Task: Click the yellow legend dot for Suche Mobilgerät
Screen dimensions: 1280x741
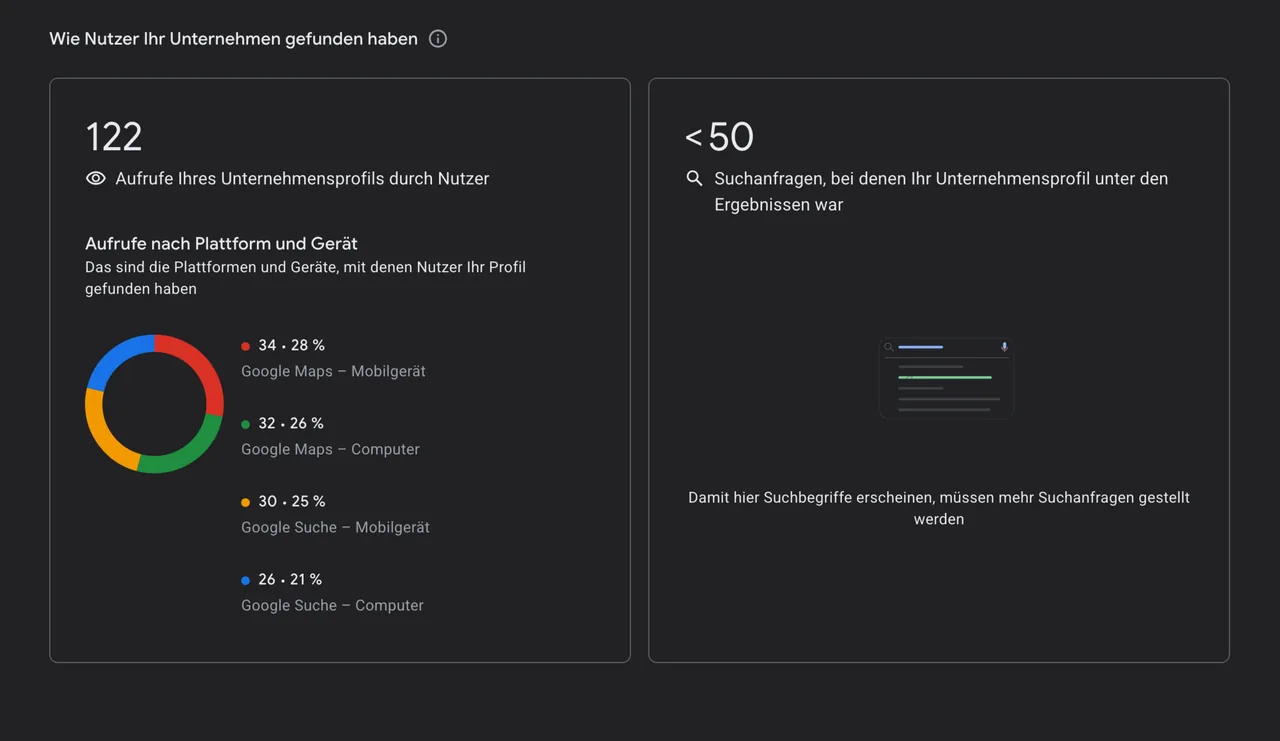Action: click(246, 502)
